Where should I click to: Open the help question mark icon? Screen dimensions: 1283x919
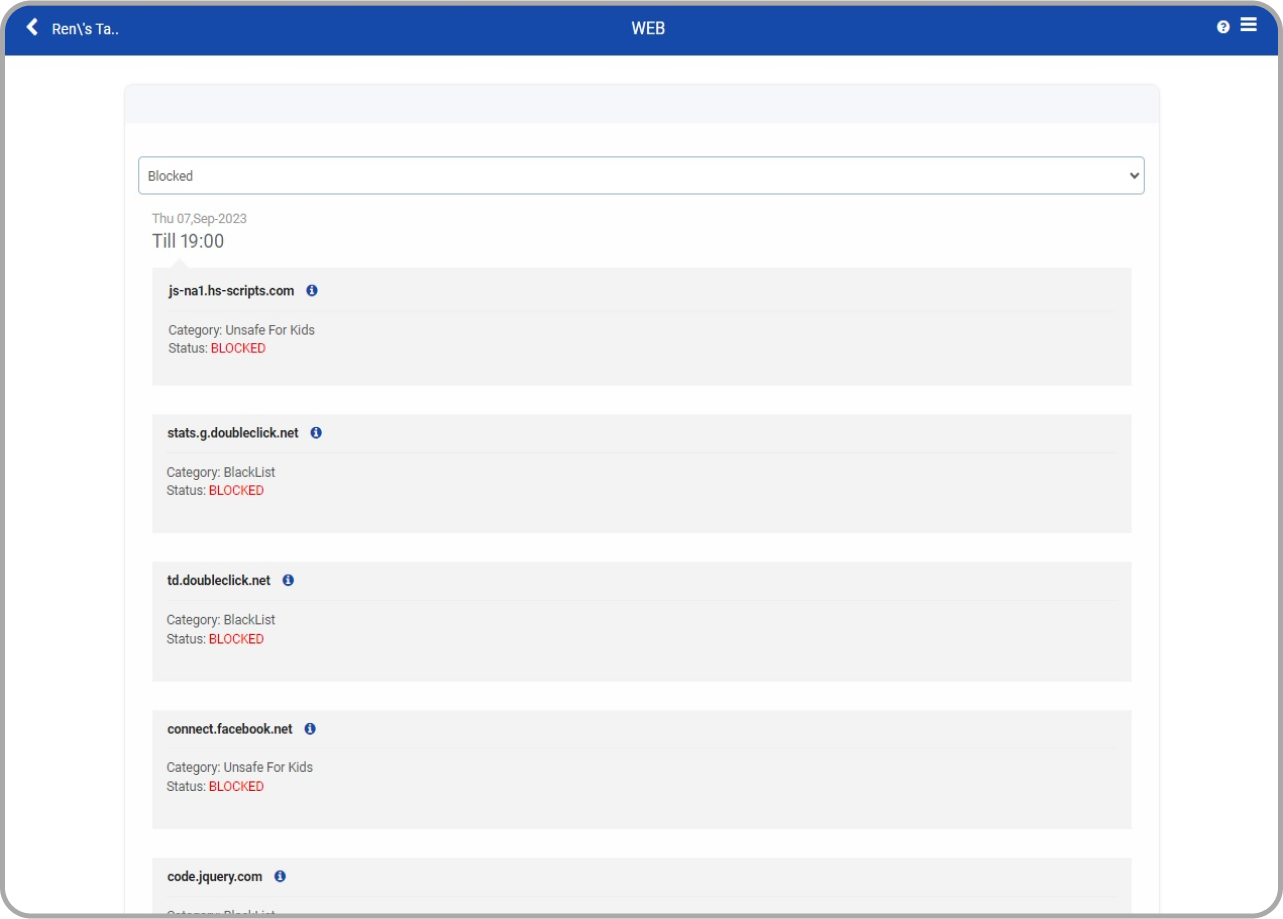pyautogui.click(x=1223, y=27)
